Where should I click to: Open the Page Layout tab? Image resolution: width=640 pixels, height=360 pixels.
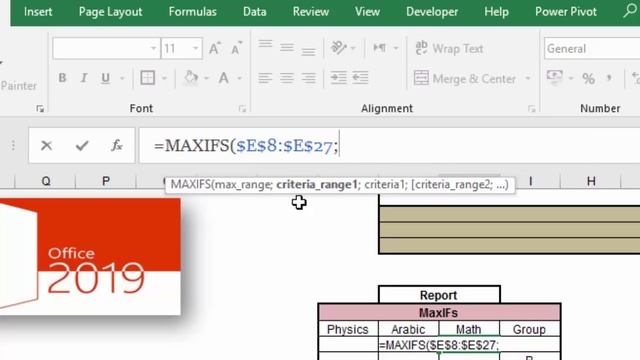coord(110,12)
